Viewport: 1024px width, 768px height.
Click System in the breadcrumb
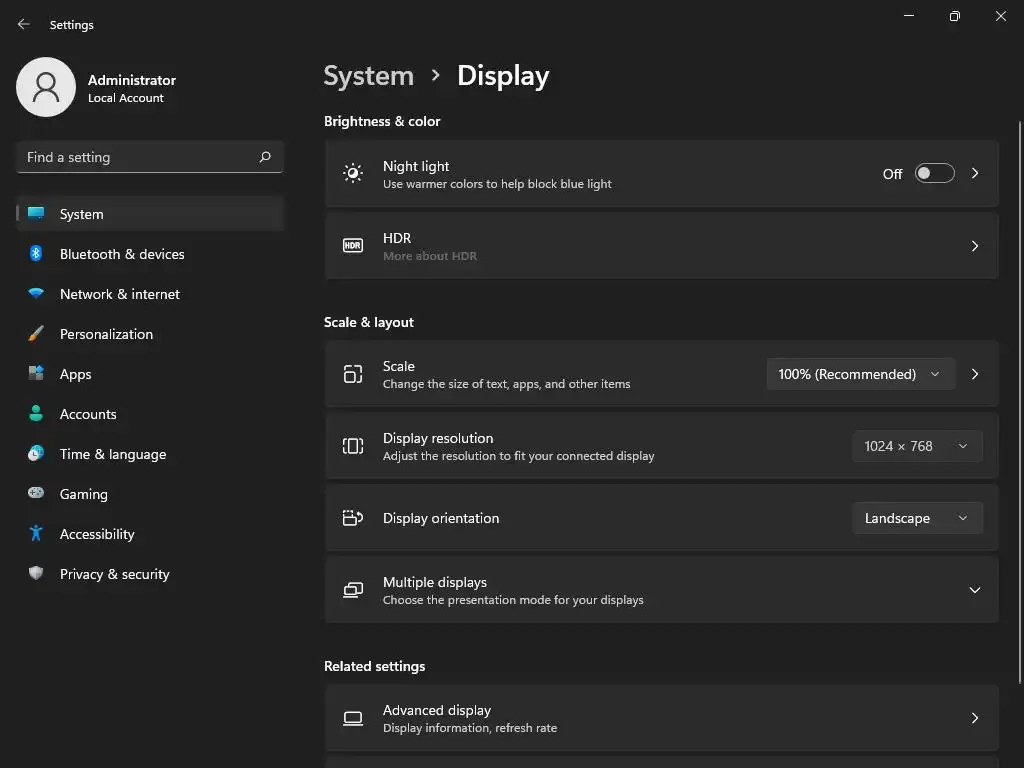point(369,76)
